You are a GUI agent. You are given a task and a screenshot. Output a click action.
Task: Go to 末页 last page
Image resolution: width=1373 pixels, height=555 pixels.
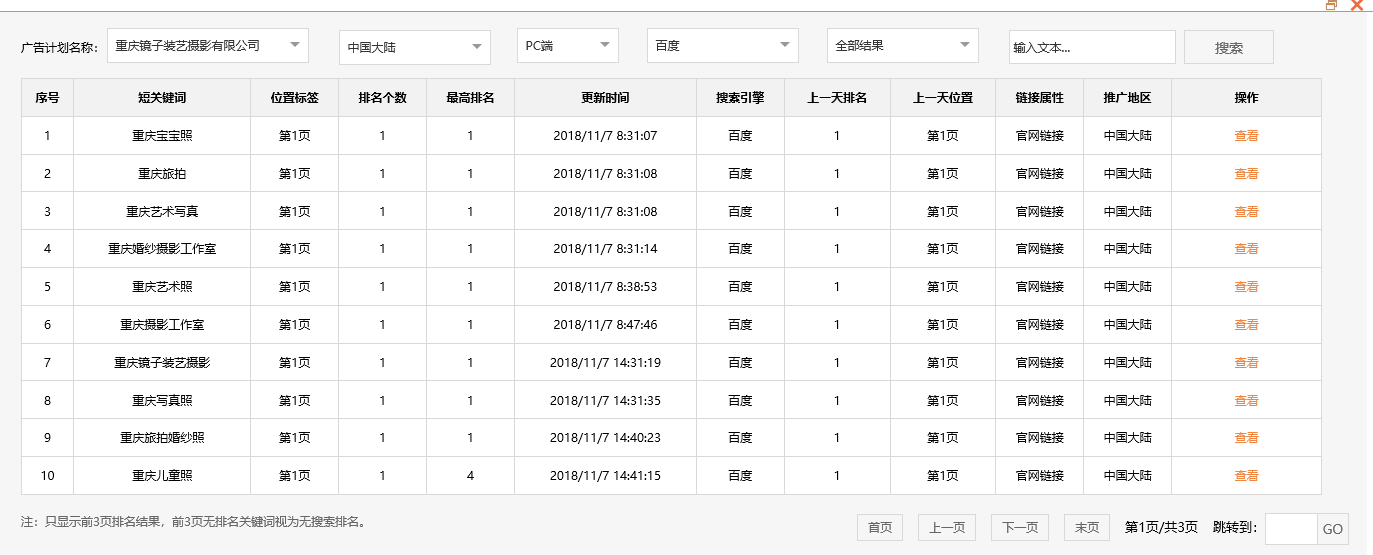pyautogui.click(x=1087, y=528)
